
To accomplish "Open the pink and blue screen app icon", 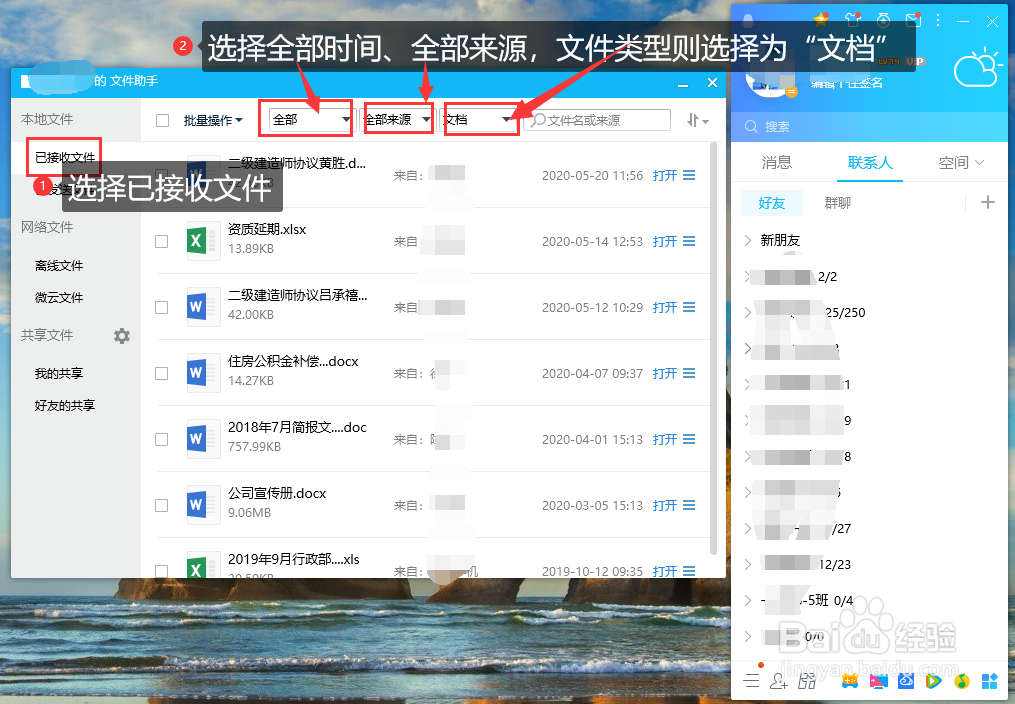I will tap(878, 681).
